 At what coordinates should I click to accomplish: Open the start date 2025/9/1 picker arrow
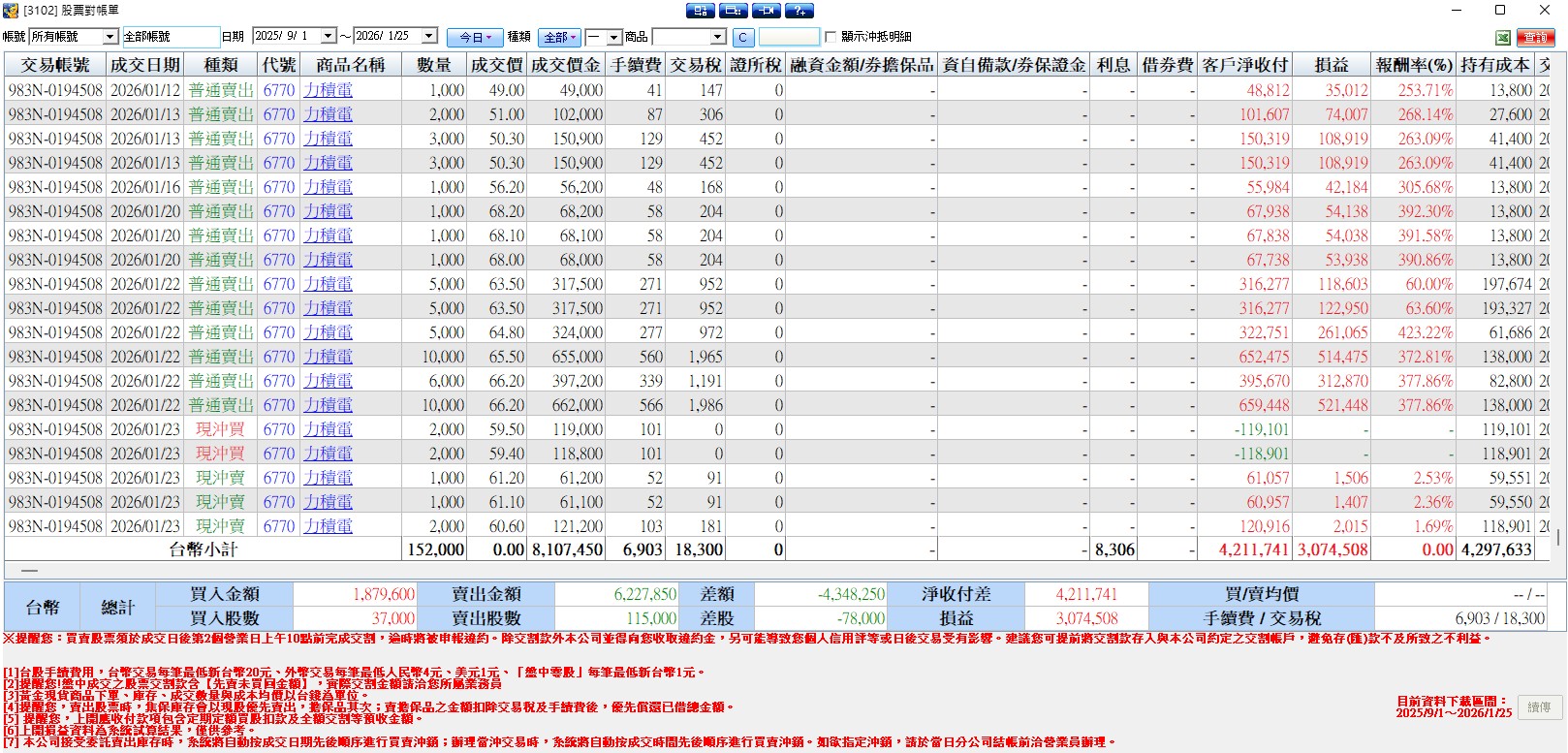pos(329,36)
